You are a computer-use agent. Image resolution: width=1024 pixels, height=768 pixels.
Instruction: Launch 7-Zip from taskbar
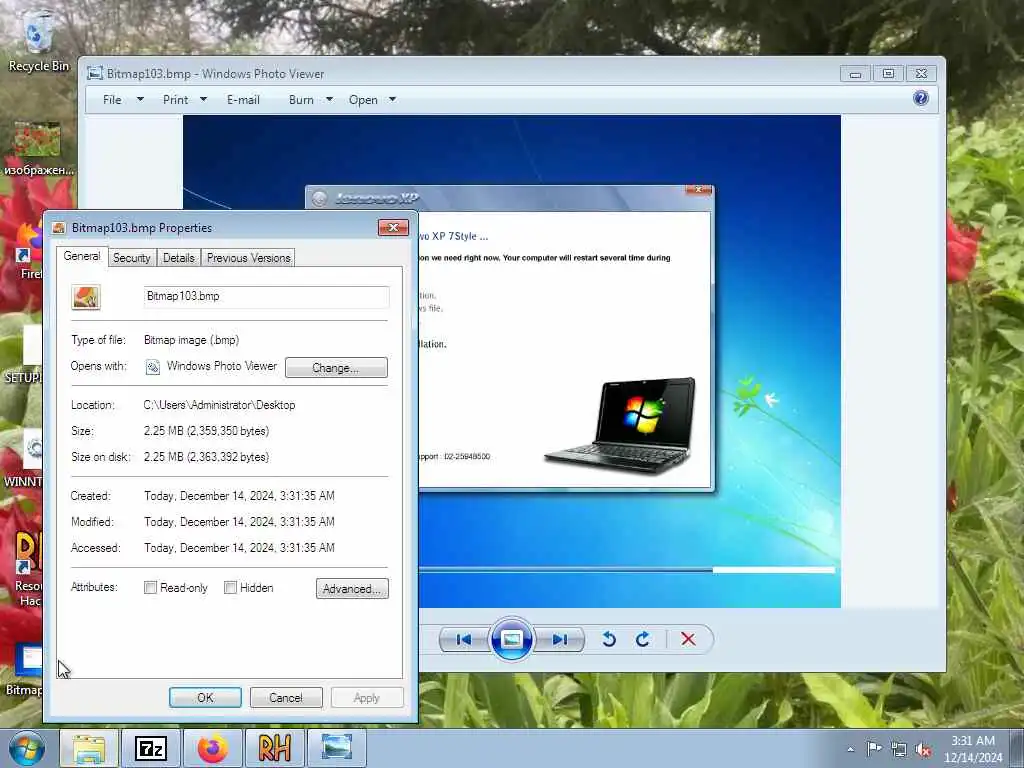(151, 748)
